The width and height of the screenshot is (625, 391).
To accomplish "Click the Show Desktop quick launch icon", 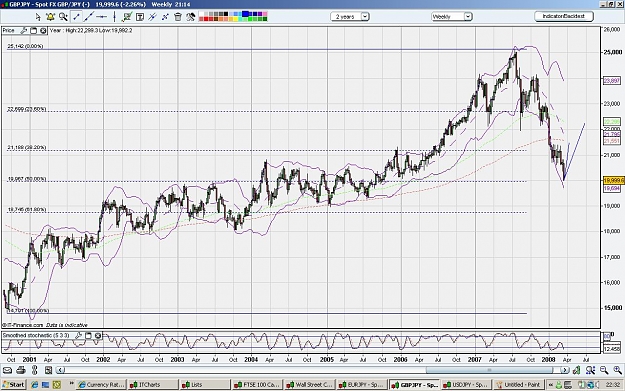I will point(45,385).
